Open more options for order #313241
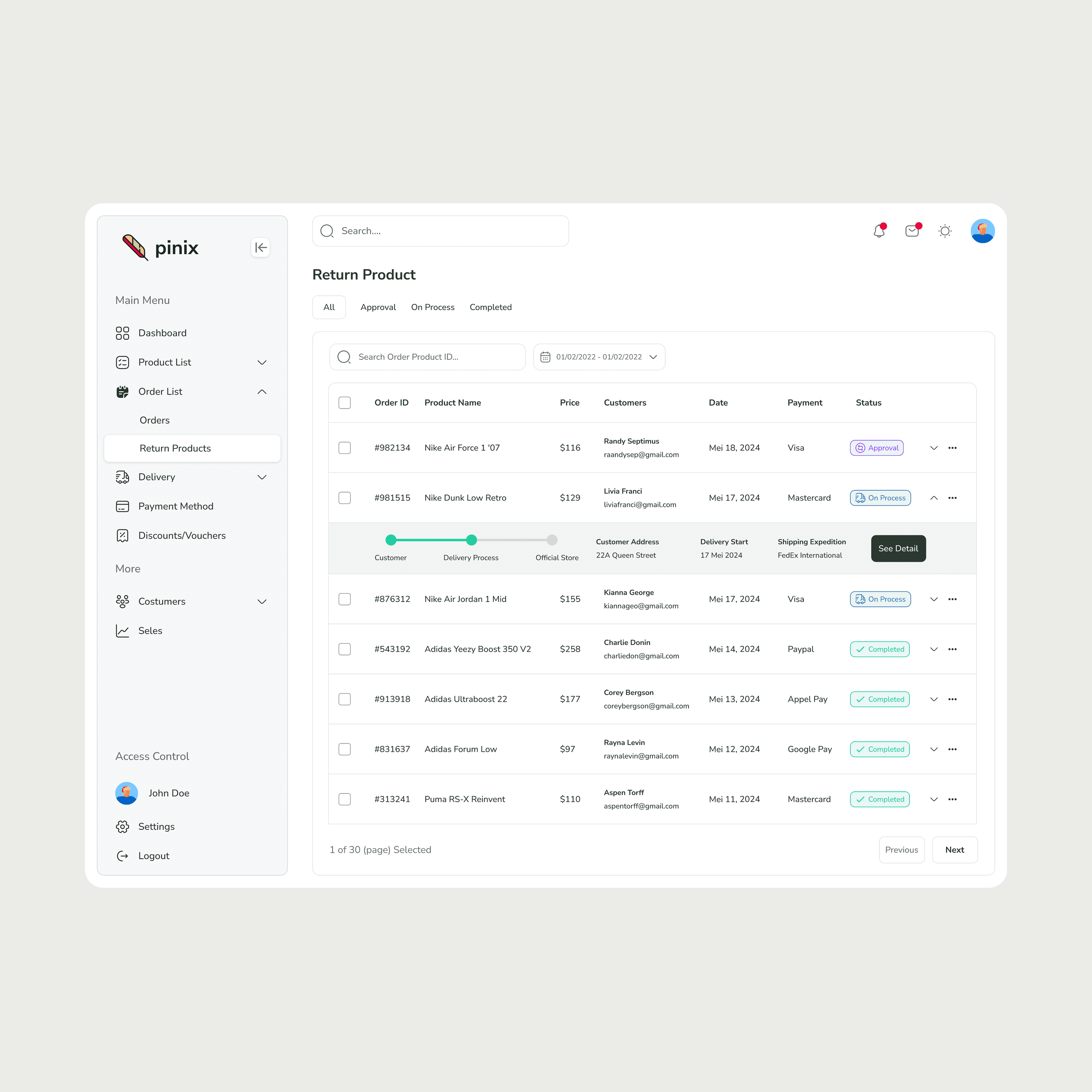 [952, 799]
